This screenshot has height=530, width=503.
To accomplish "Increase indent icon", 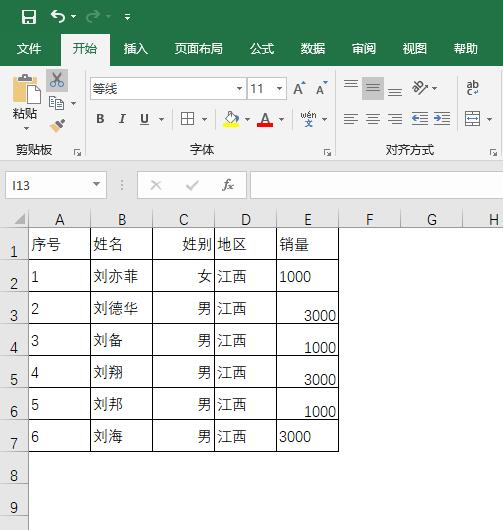I will pos(442,119).
